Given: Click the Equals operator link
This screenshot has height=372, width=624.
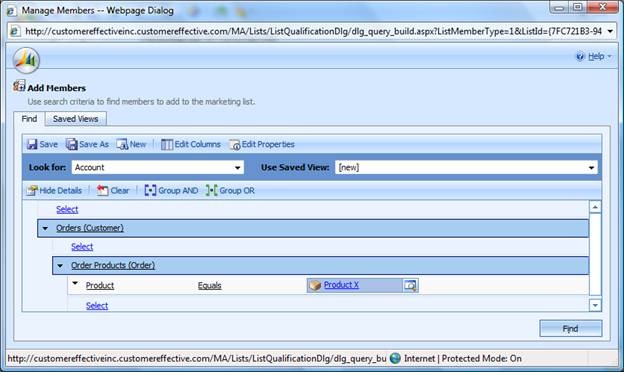Looking at the screenshot, I should point(210,286).
